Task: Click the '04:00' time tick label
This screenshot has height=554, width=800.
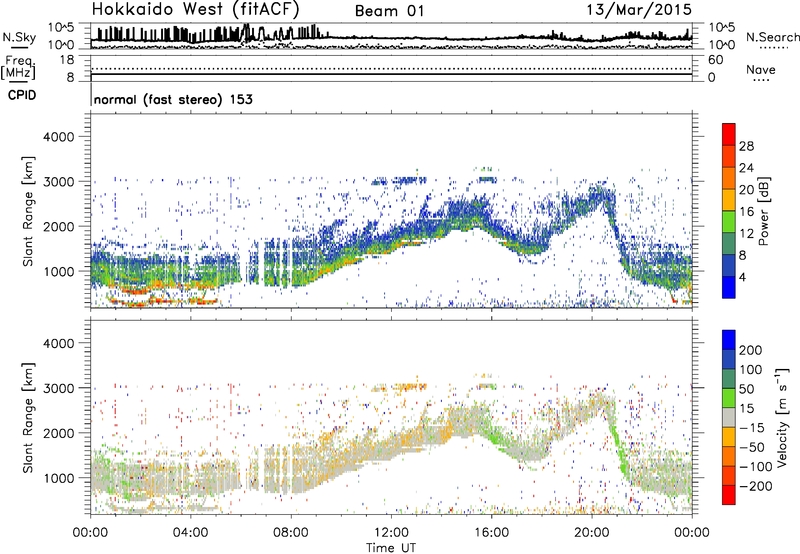Action: (x=190, y=533)
